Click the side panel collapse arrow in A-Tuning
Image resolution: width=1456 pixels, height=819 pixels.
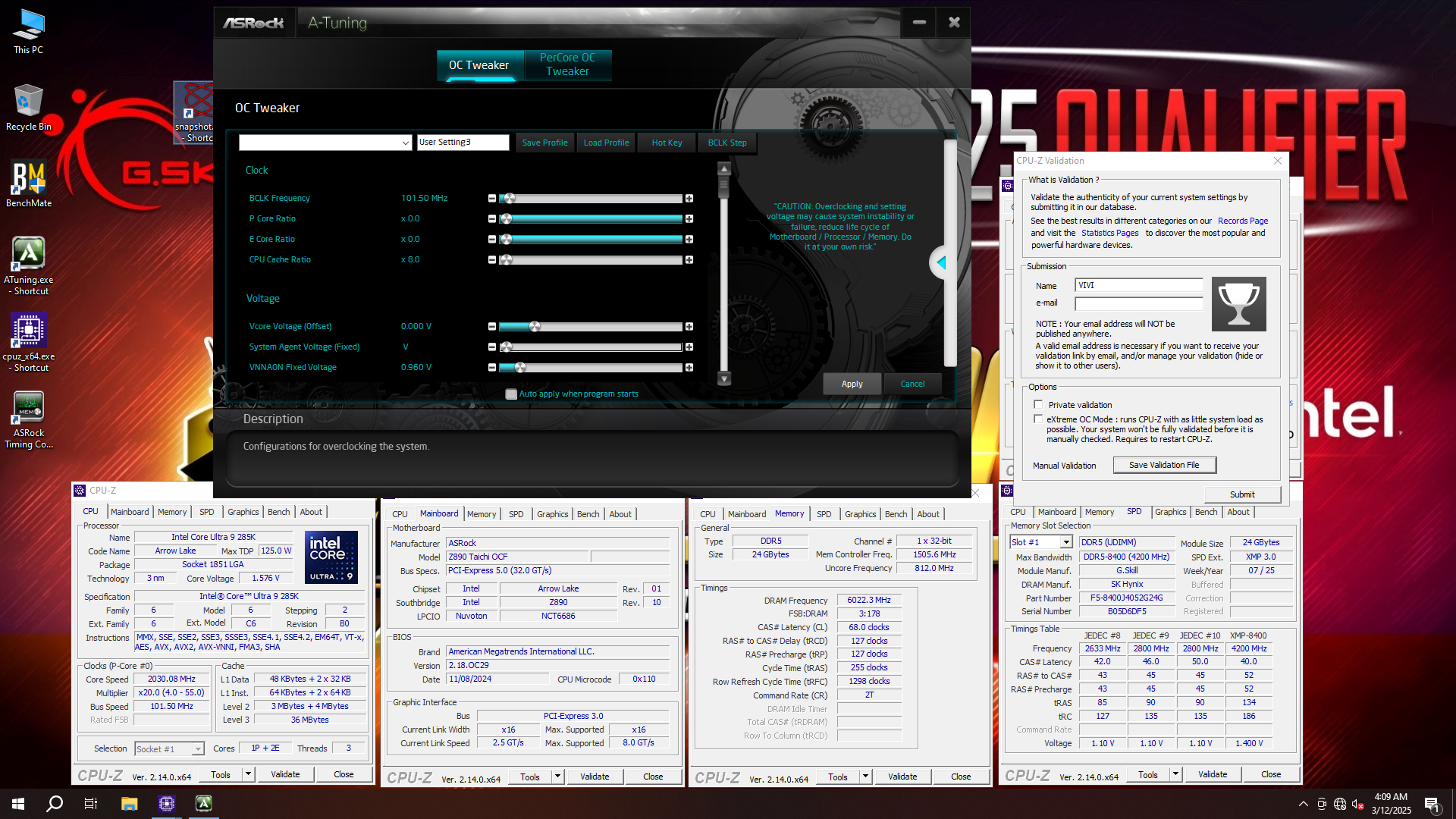[x=941, y=262]
